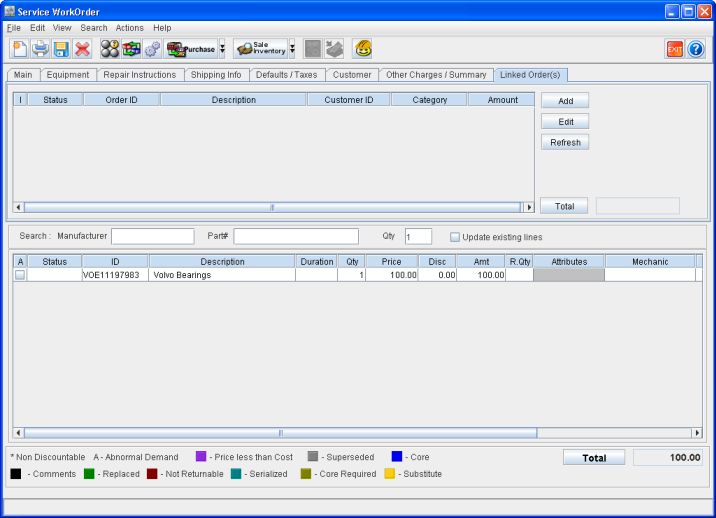Click the Volvo Bearings description cell
716x518 pixels.
222,275
